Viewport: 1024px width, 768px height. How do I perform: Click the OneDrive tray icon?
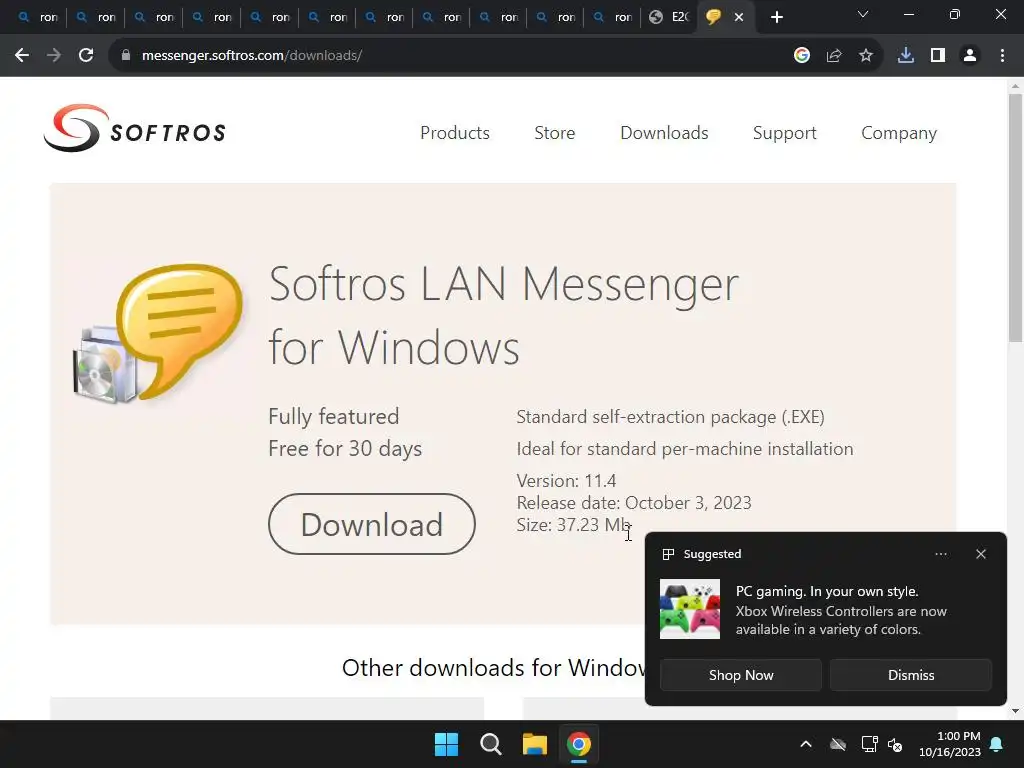coord(838,744)
